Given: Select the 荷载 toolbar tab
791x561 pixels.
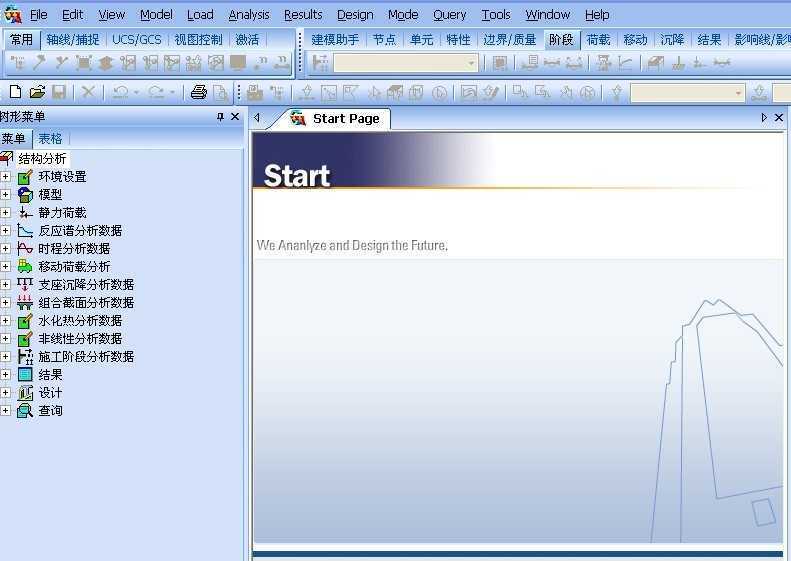Looking at the screenshot, I should point(598,40).
